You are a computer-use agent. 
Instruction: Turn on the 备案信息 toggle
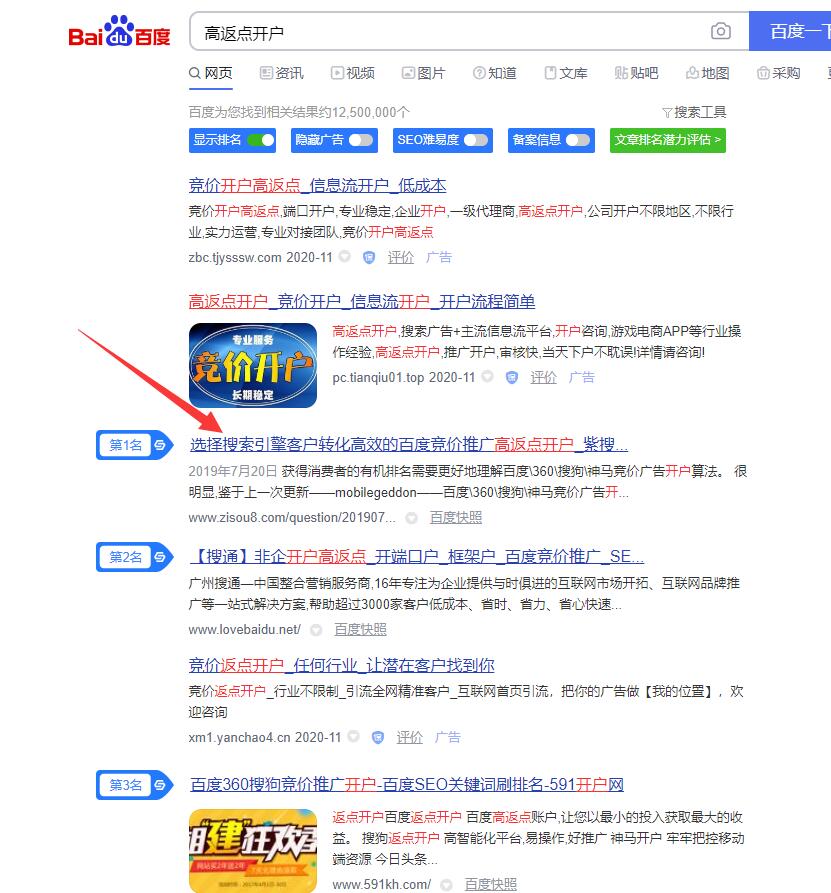[x=577, y=140]
